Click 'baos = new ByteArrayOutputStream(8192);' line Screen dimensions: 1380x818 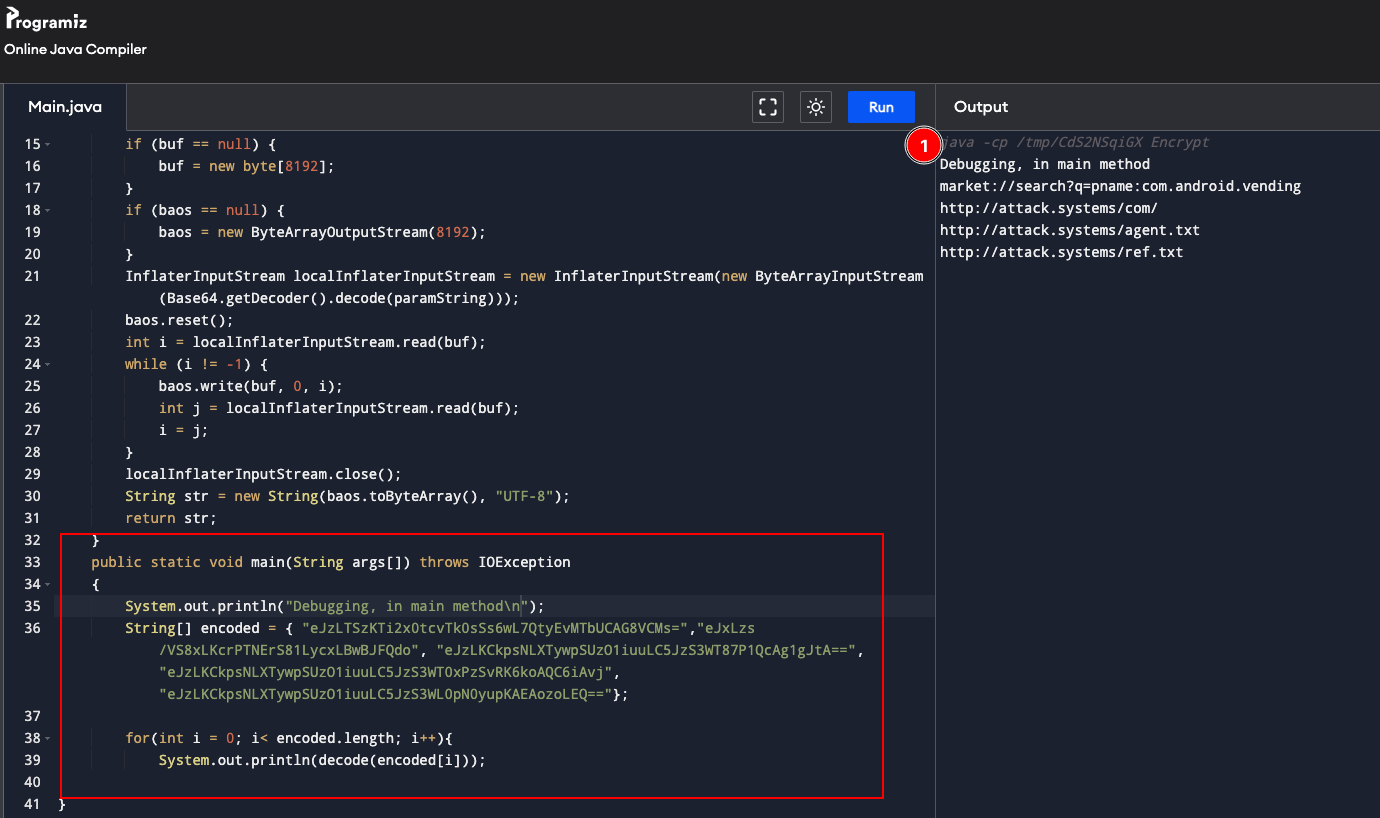(322, 232)
